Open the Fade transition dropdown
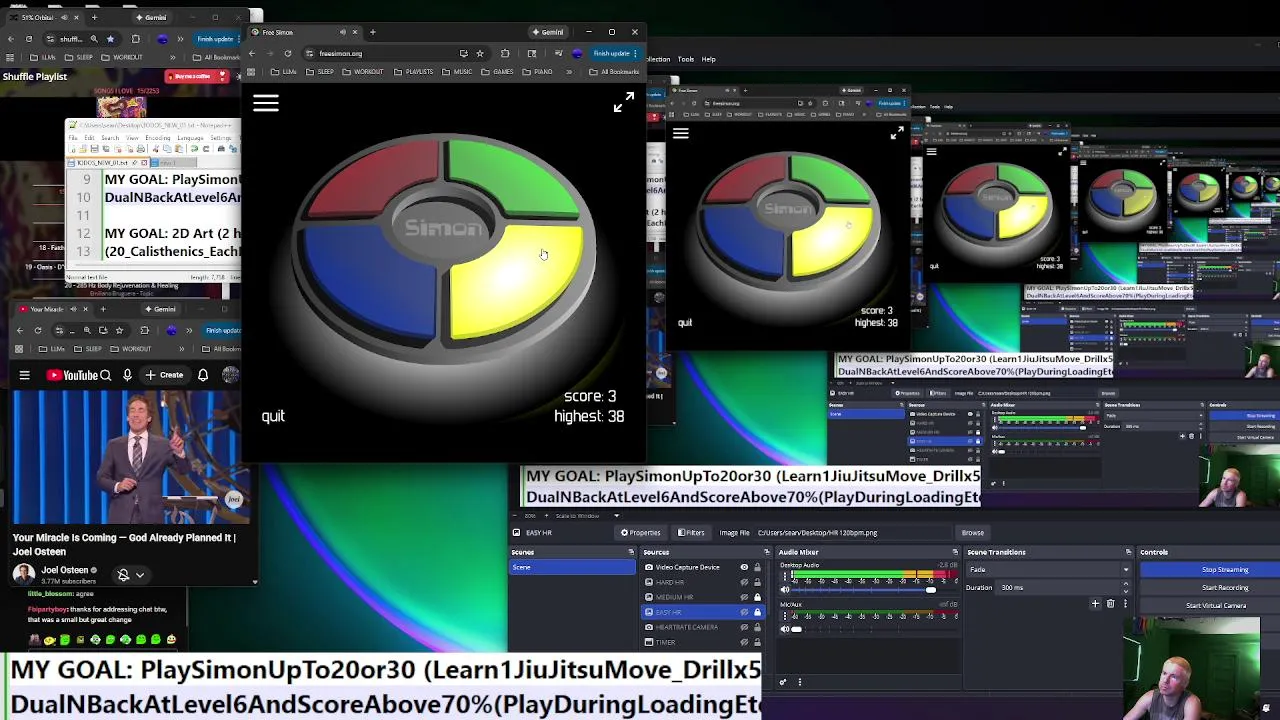 click(x=1051, y=570)
